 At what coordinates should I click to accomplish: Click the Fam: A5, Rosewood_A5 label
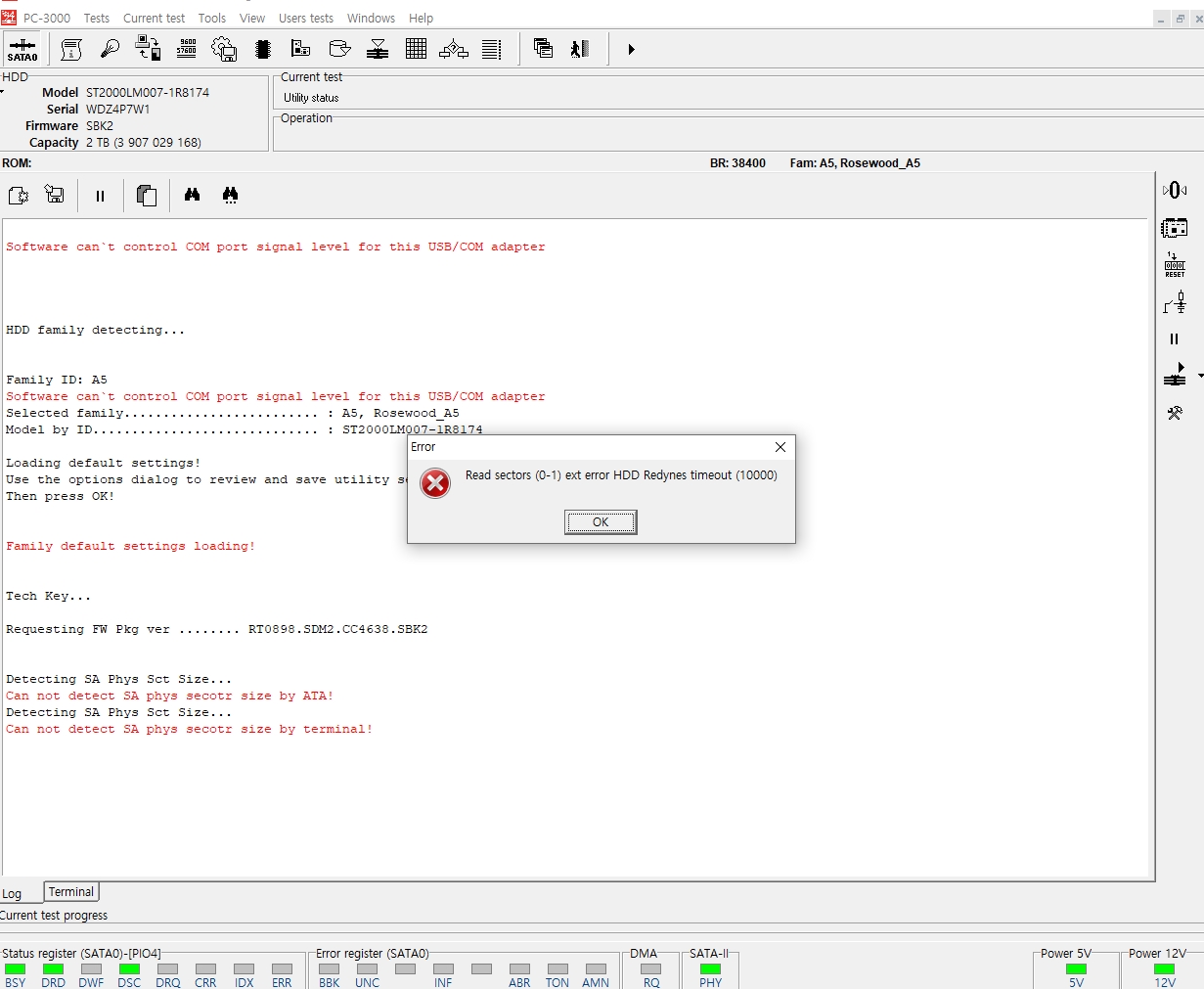855,163
